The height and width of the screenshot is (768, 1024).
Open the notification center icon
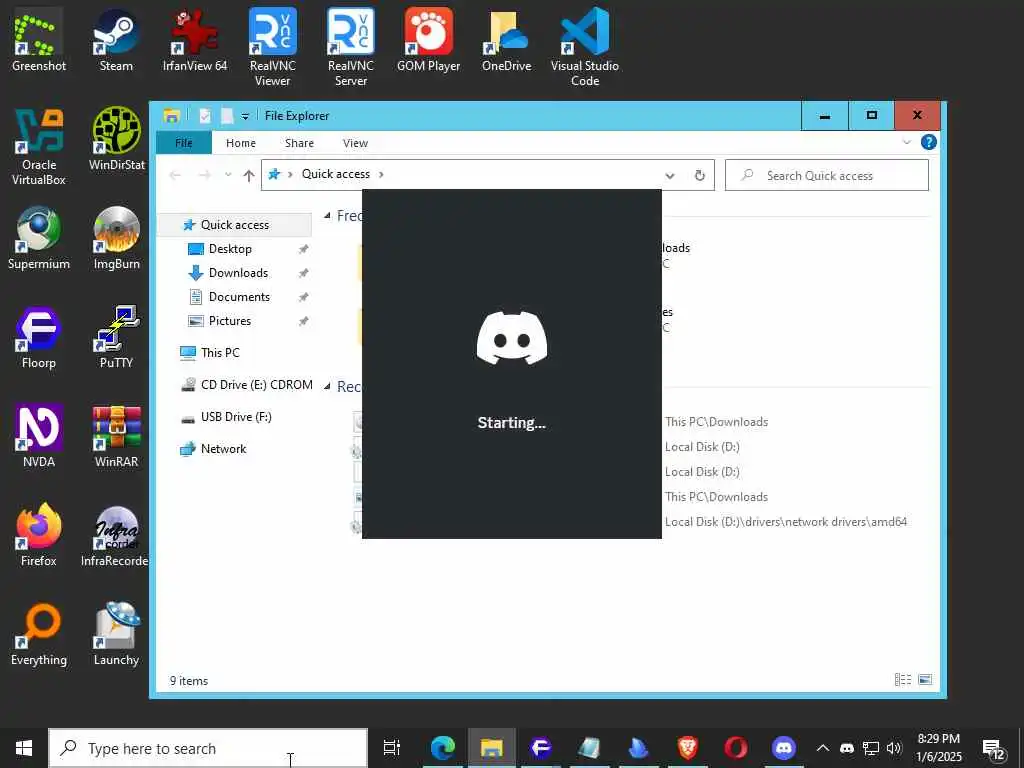(995, 749)
